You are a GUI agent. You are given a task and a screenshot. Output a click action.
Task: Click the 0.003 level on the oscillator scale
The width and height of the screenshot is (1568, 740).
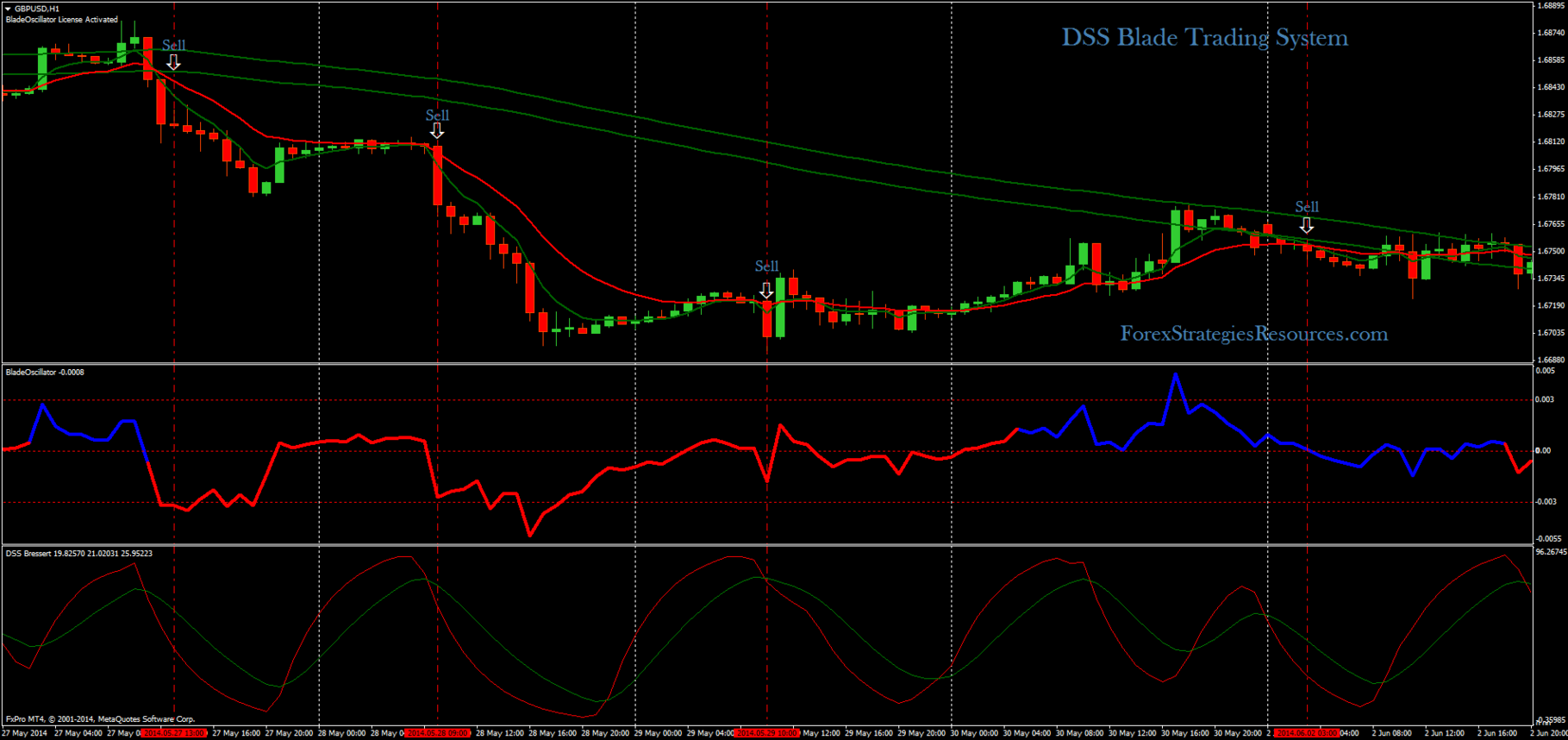[1545, 399]
